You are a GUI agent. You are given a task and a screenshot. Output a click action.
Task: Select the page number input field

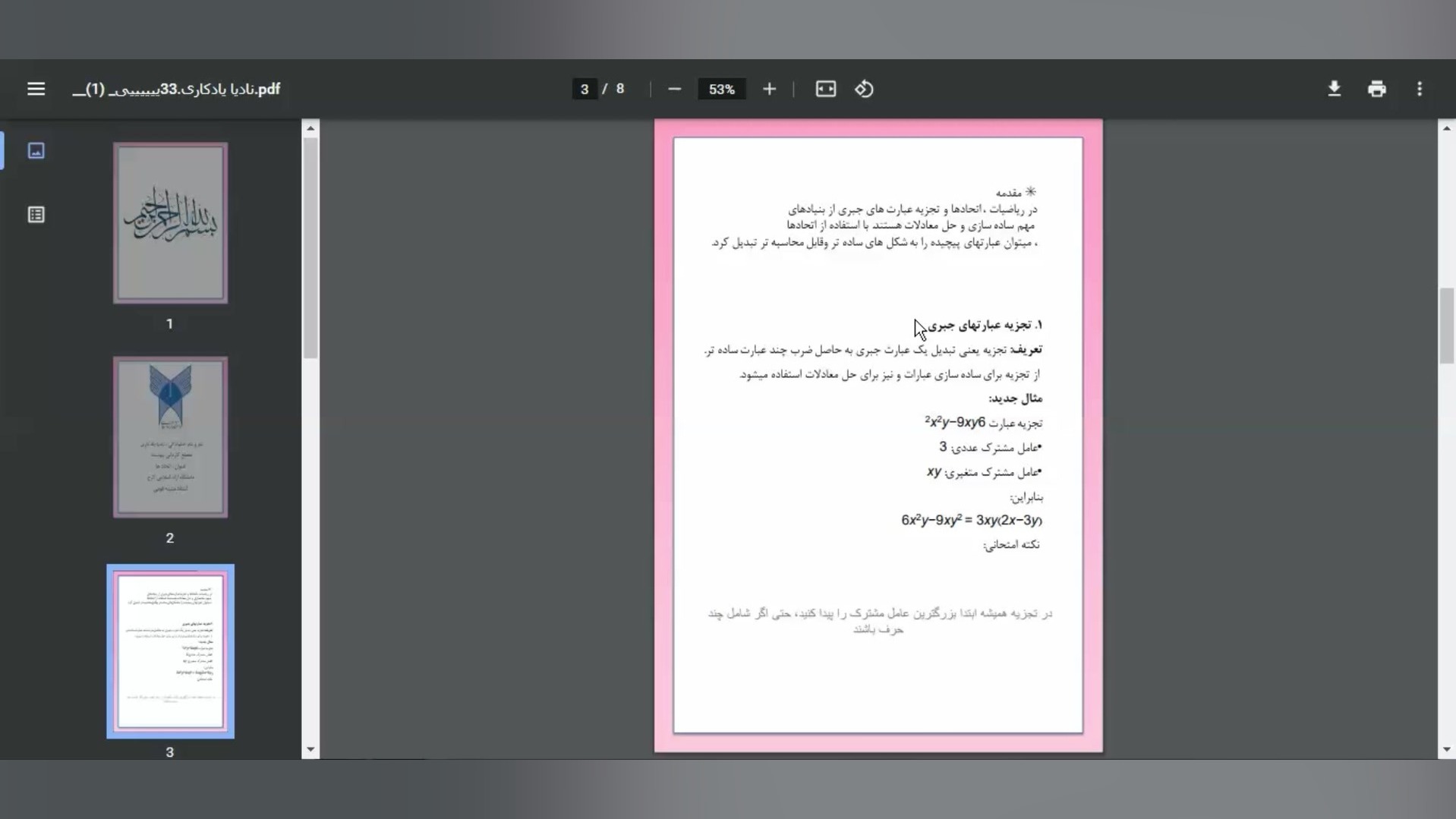[584, 89]
